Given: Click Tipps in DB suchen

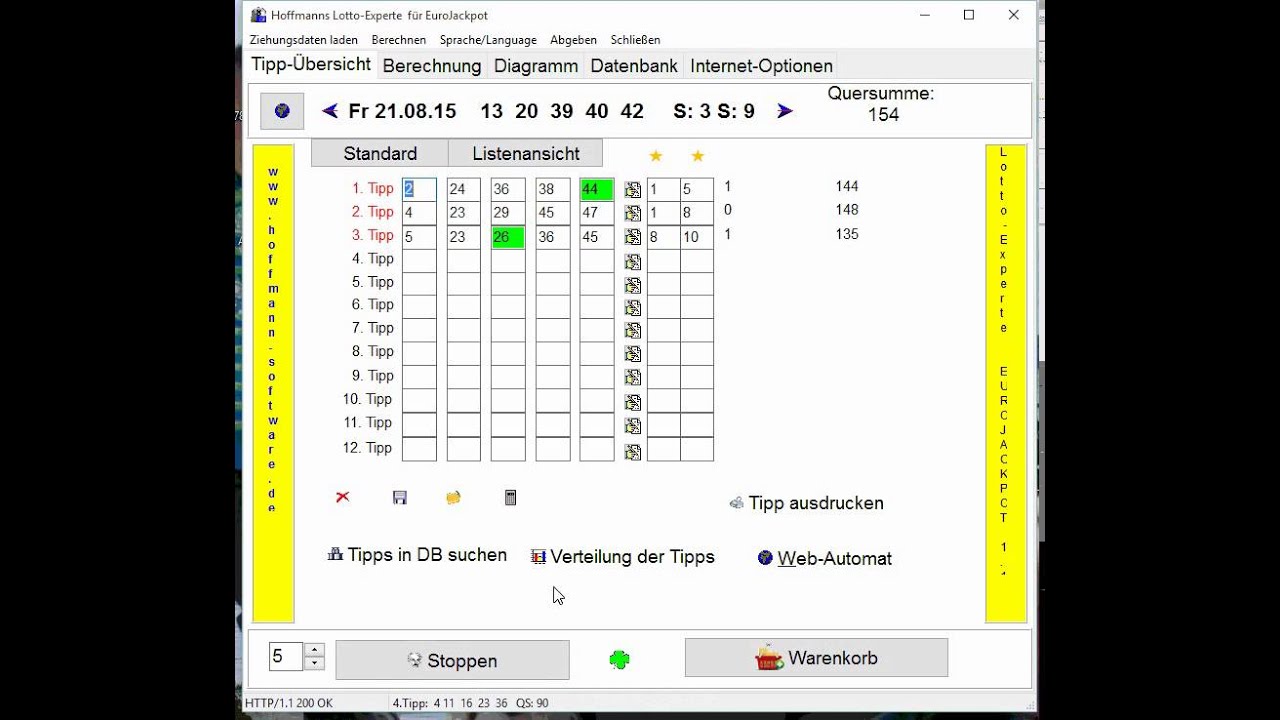Looking at the screenshot, I should click(x=417, y=555).
